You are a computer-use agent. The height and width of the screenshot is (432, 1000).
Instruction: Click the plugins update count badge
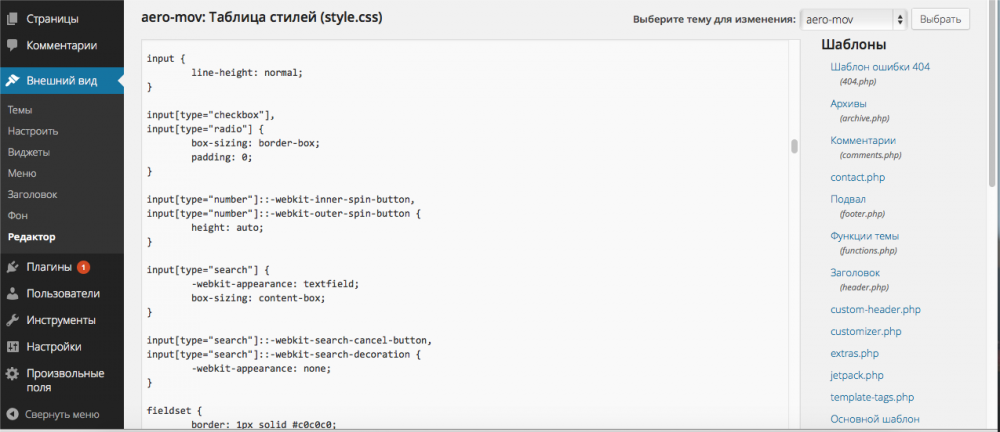click(83, 267)
